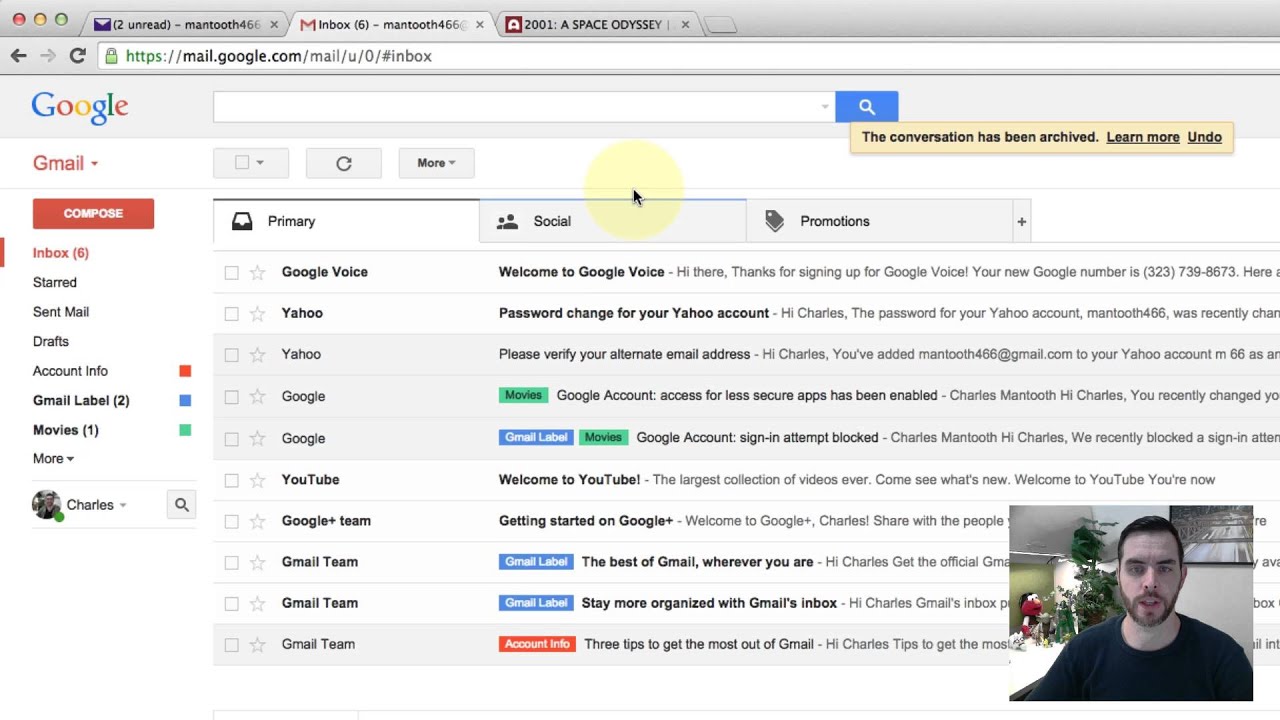Click the browser back arrow
1280x720 pixels.
[x=19, y=56]
